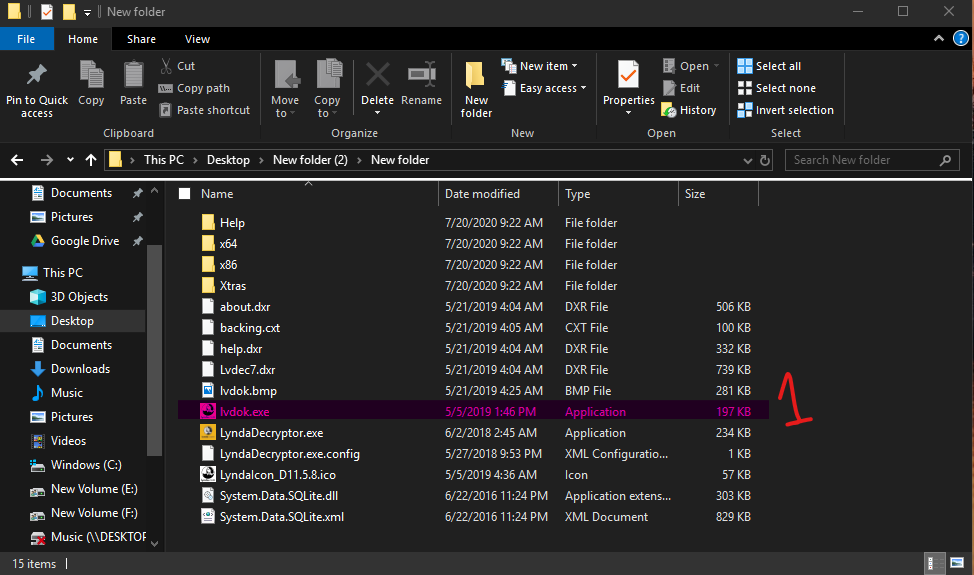Toggle the select-all checkbox in header
Image resolution: width=974 pixels, height=575 pixels.
[184, 194]
